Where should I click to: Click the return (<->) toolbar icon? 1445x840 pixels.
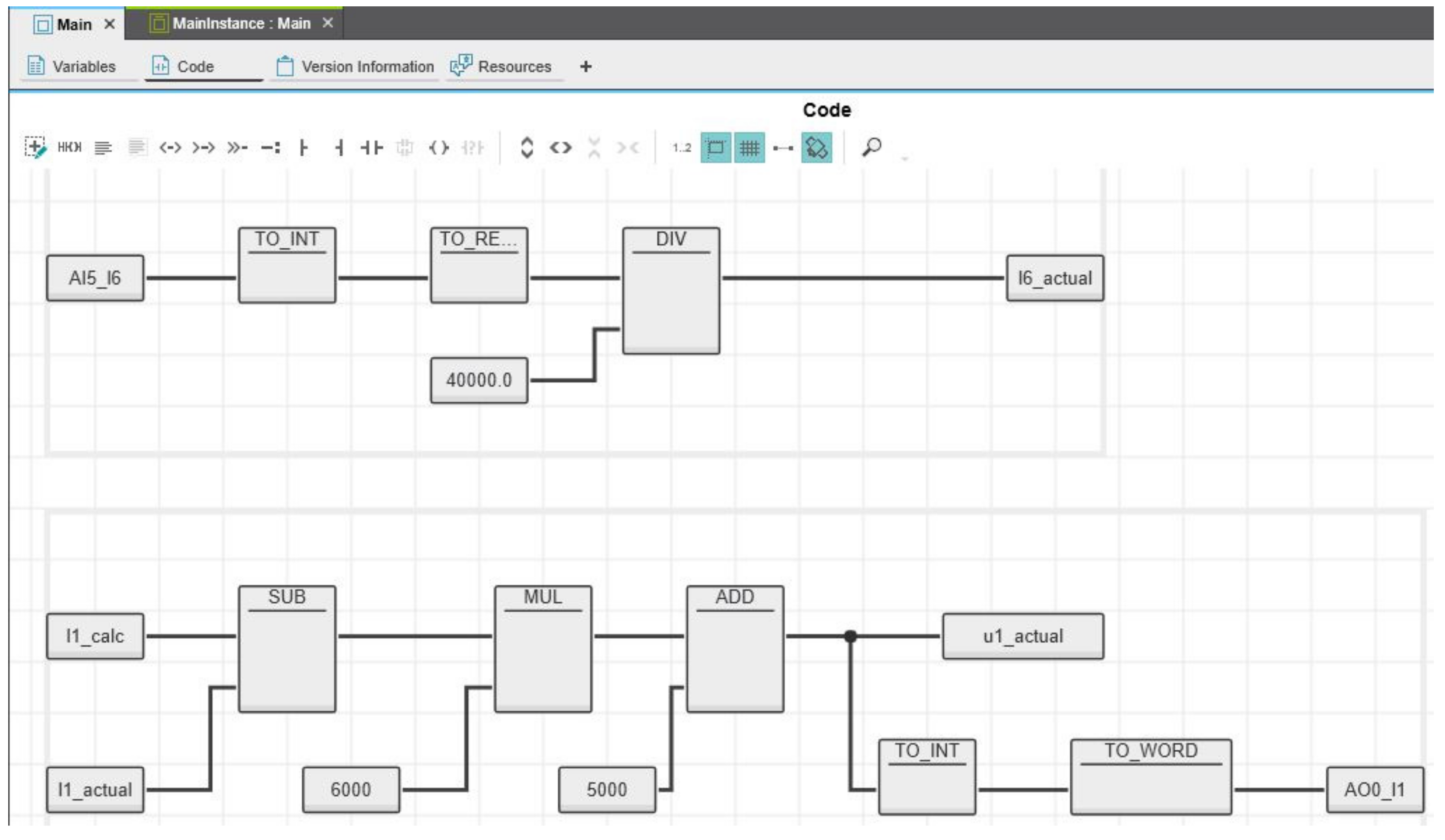[170, 148]
